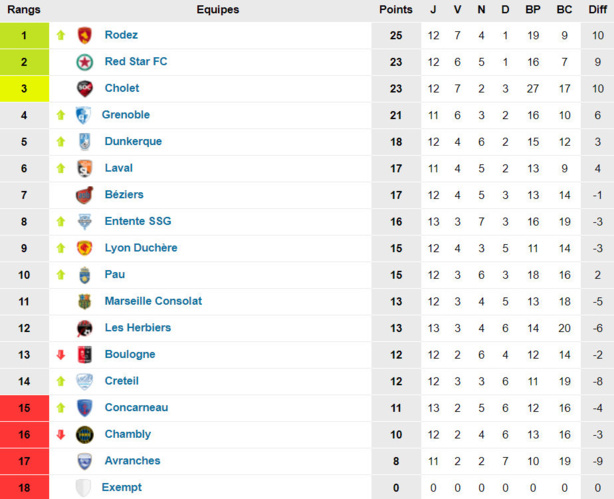Image resolution: width=614 pixels, height=499 pixels.
Task: Click the green rank 1 cell
Action: pos(24,35)
